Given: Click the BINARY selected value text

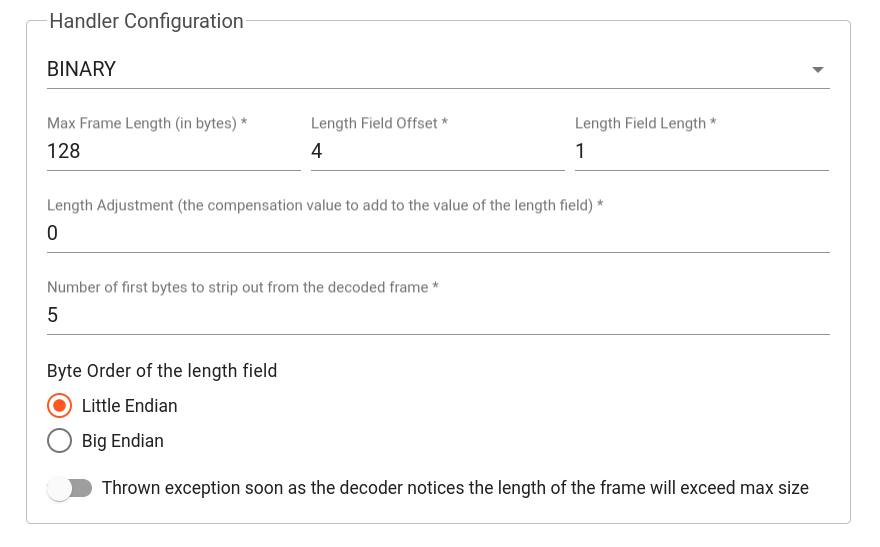Looking at the screenshot, I should coord(81,69).
